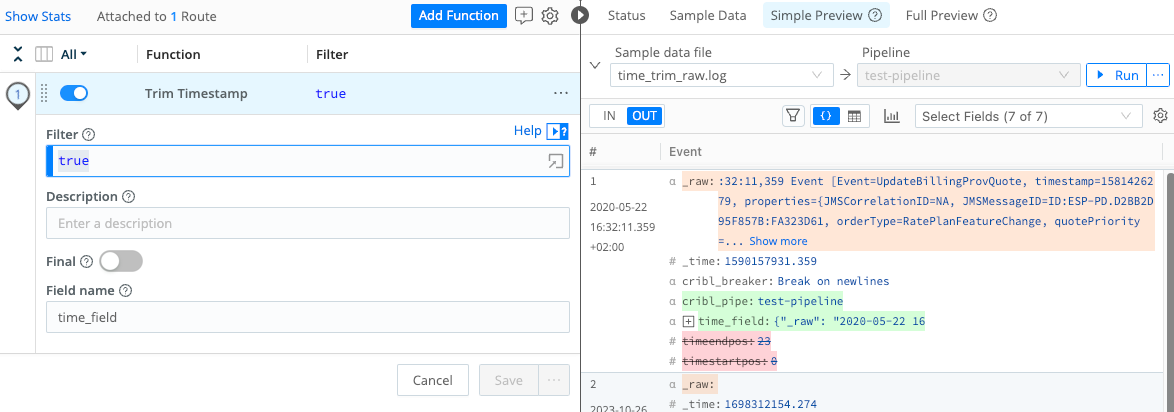Click the Full Preview help icon

point(990,16)
